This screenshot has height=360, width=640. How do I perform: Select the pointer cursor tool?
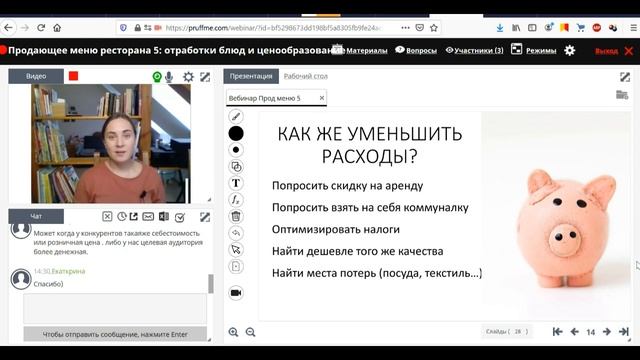pos(236,249)
